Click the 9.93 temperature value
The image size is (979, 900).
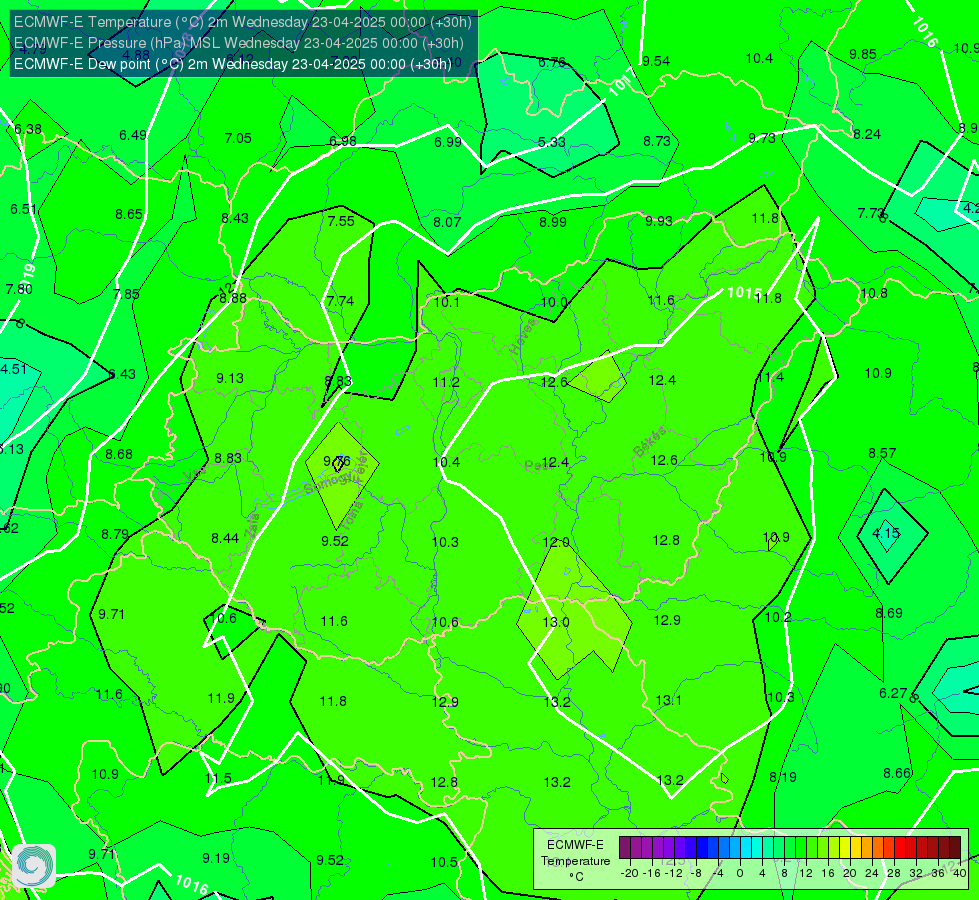(x=659, y=221)
